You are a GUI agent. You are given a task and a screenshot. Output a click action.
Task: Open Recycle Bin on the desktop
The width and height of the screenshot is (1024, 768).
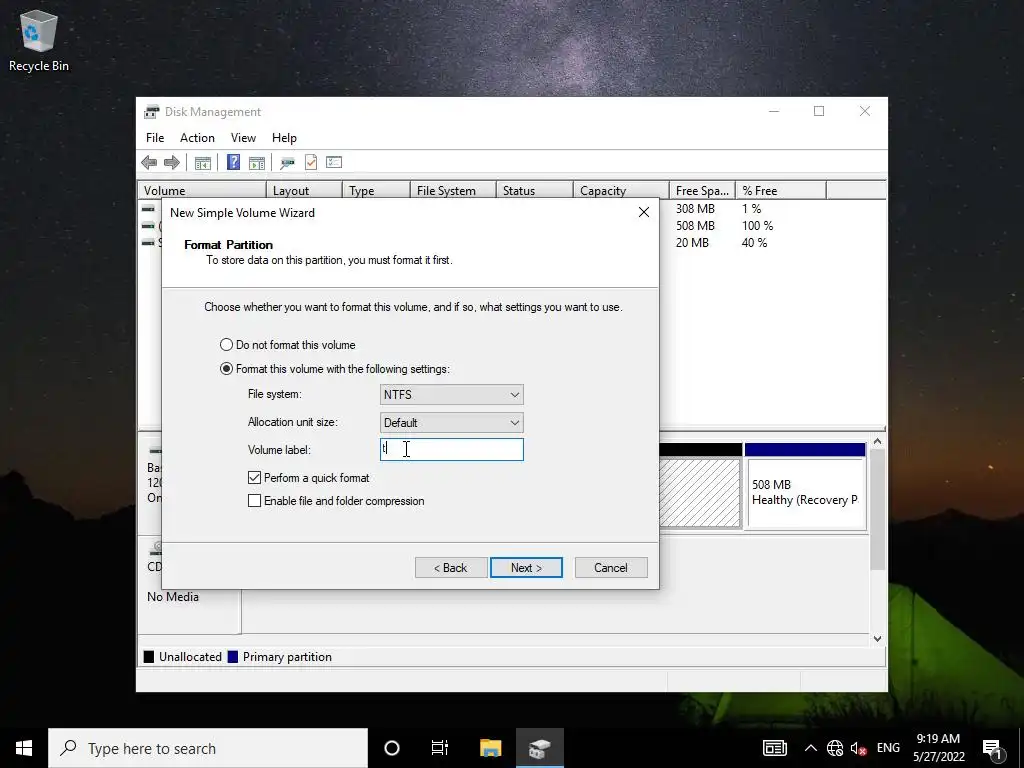pyautogui.click(x=39, y=40)
